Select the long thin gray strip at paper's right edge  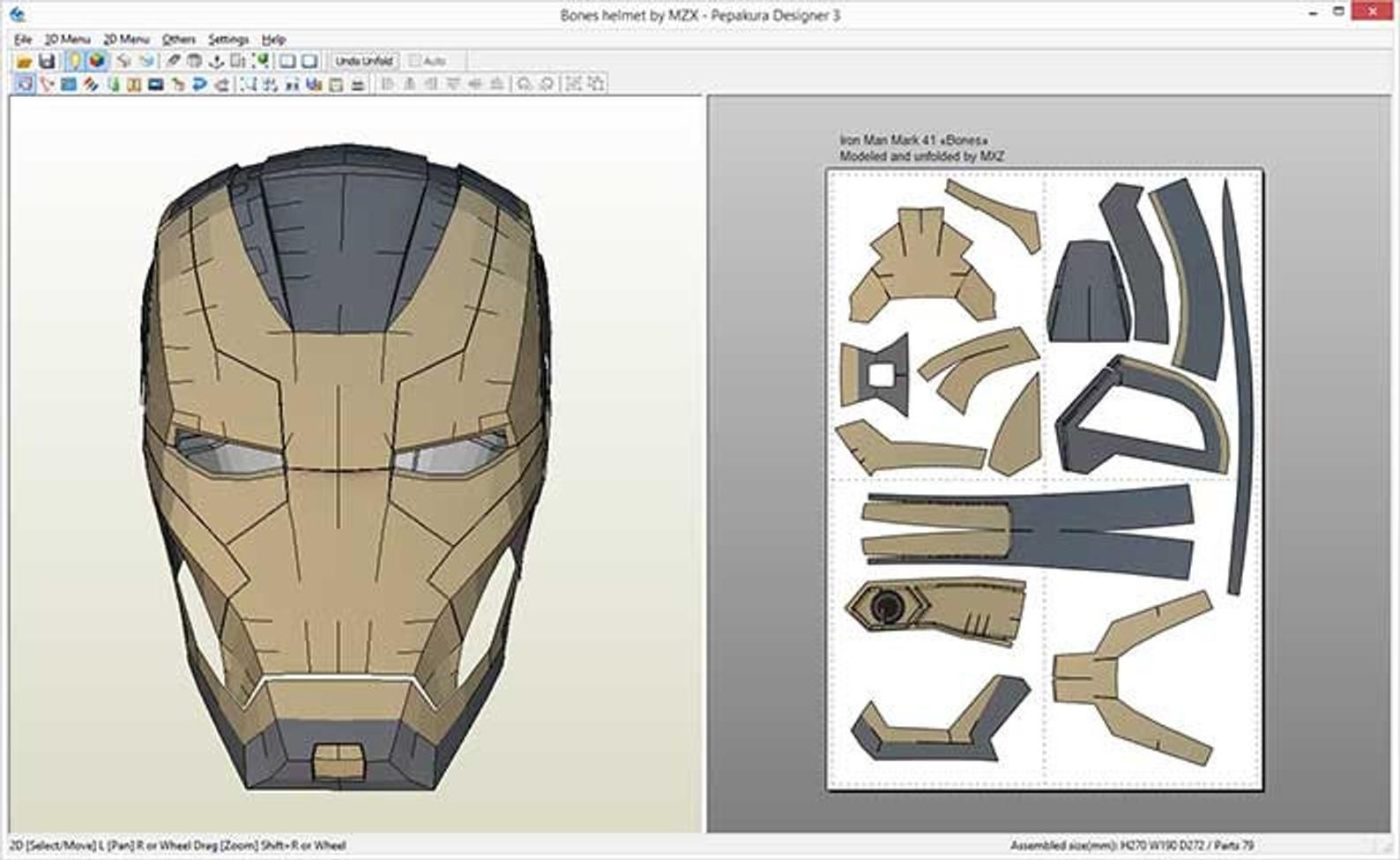click(x=1238, y=388)
